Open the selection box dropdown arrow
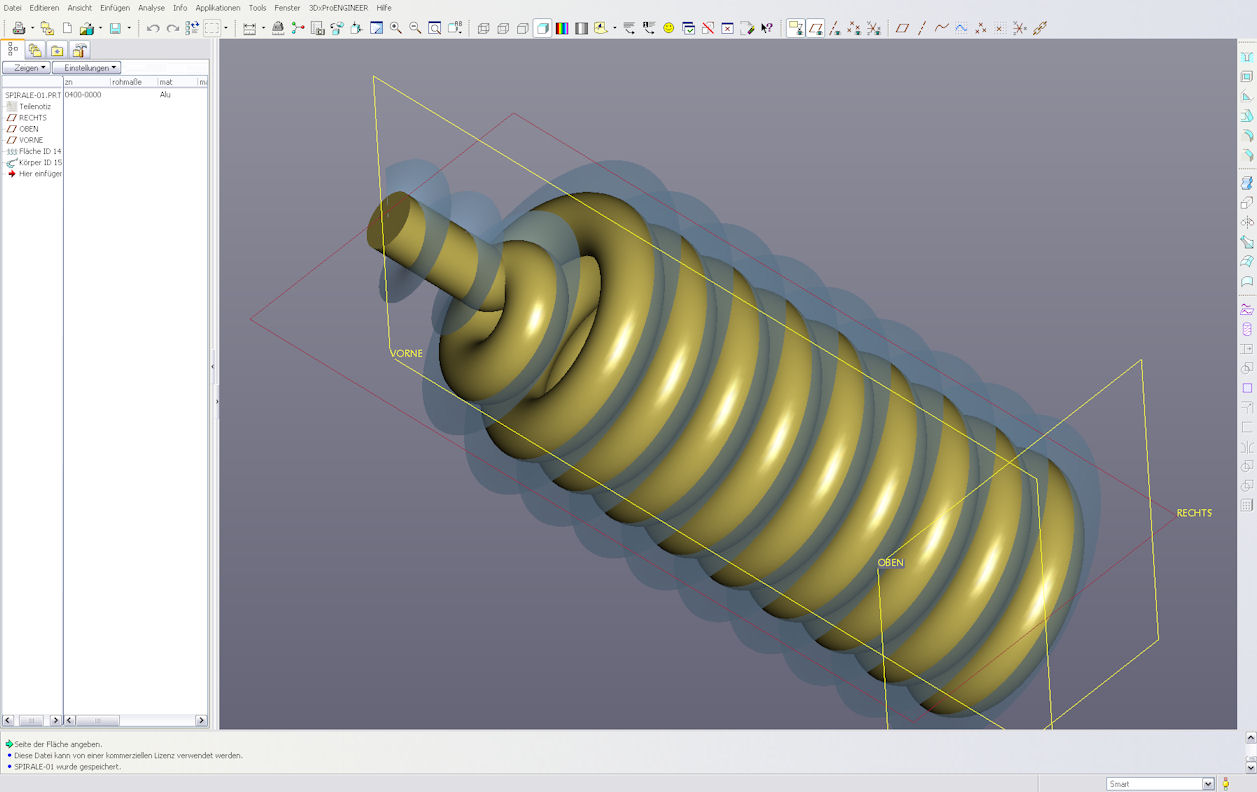 (225, 28)
